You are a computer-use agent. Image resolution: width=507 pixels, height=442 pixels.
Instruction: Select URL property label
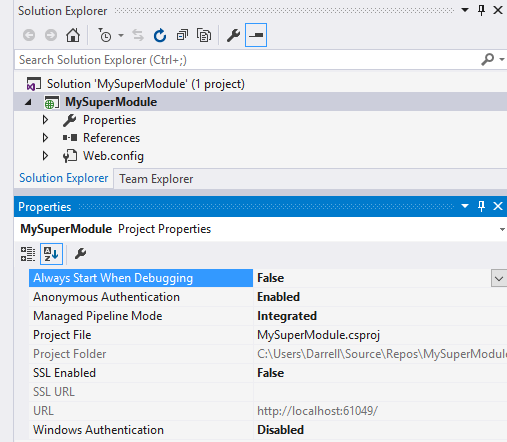click(43, 411)
